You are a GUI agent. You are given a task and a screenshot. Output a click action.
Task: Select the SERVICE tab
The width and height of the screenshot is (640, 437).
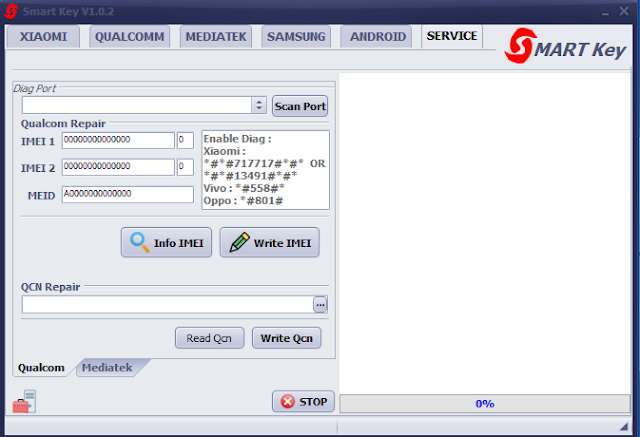pyautogui.click(x=452, y=36)
